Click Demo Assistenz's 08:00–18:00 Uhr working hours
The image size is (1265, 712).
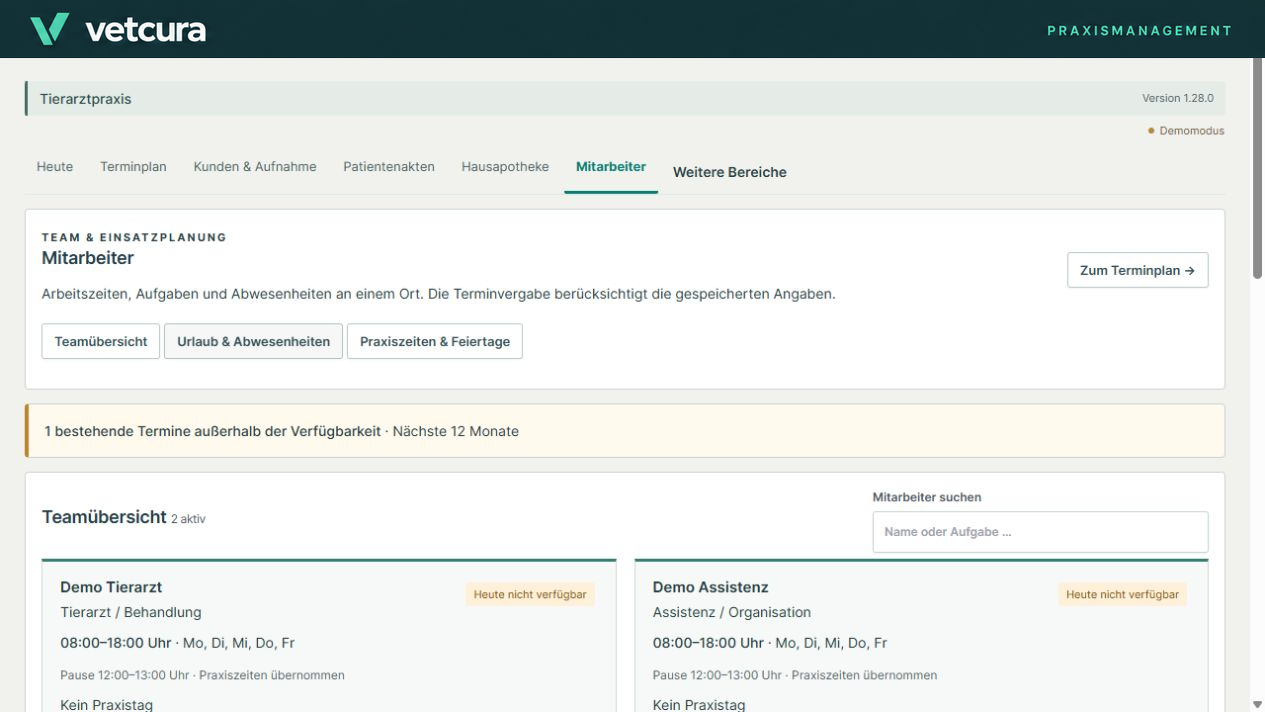click(x=708, y=643)
